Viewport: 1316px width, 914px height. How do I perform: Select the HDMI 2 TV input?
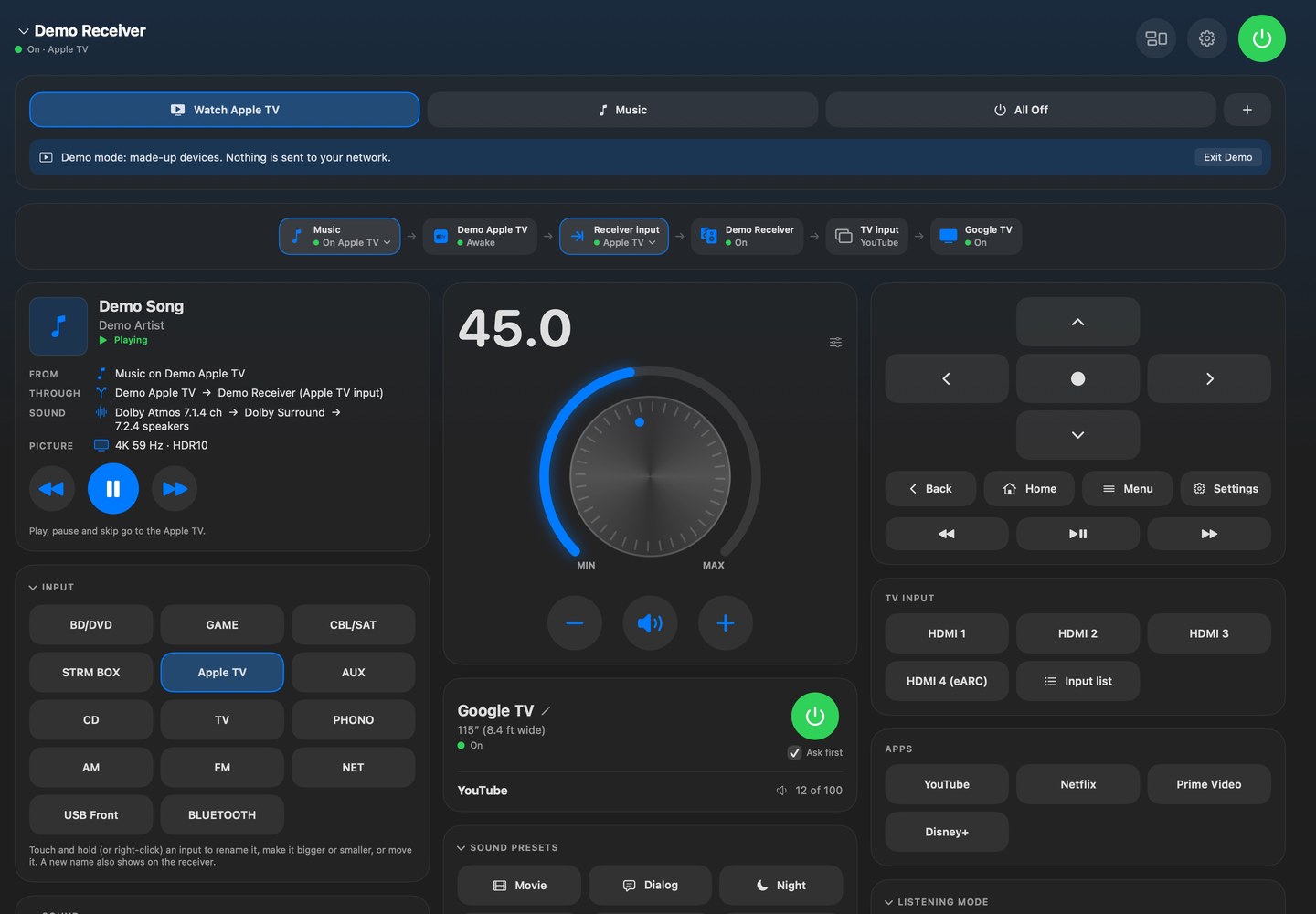(x=1077, y=633)
